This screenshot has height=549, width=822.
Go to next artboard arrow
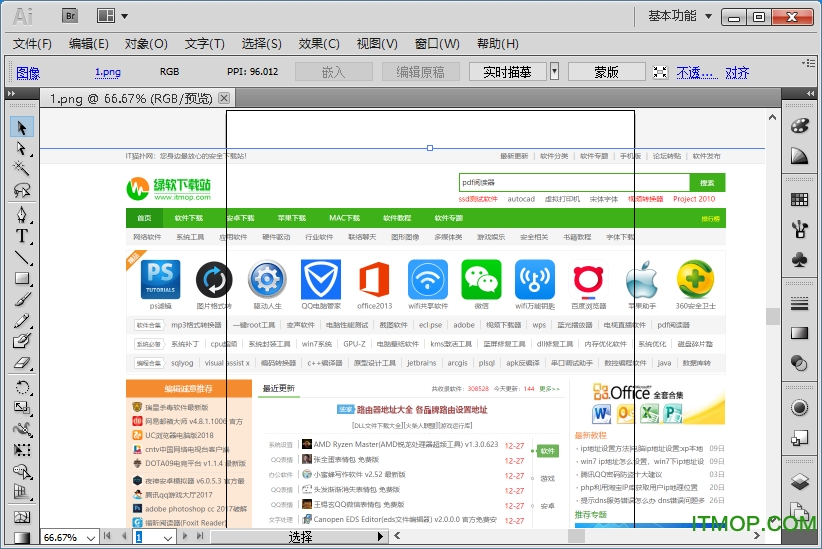click(x=185, y=536)
